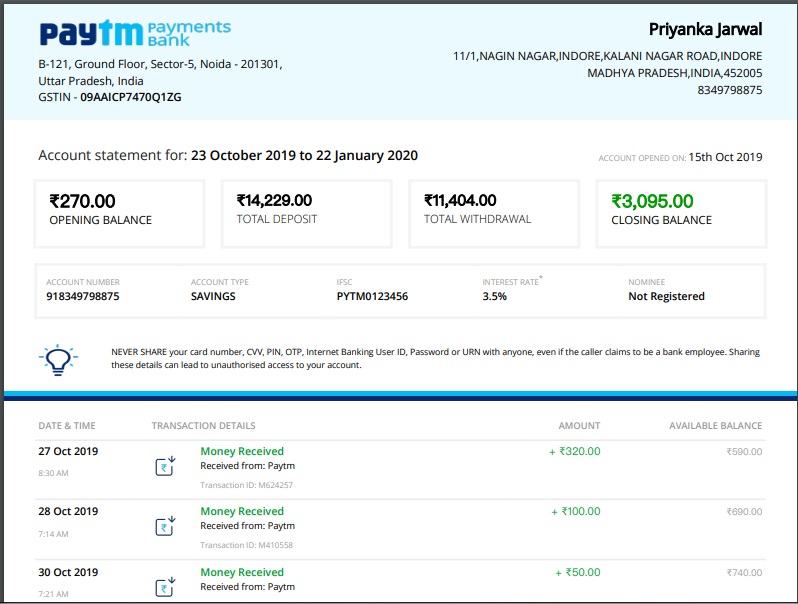Click the ₹11,404.00 total withdrawal amount
Viewport: 798px width, 604px height.
pyautogui.click(x=460, y=200)
